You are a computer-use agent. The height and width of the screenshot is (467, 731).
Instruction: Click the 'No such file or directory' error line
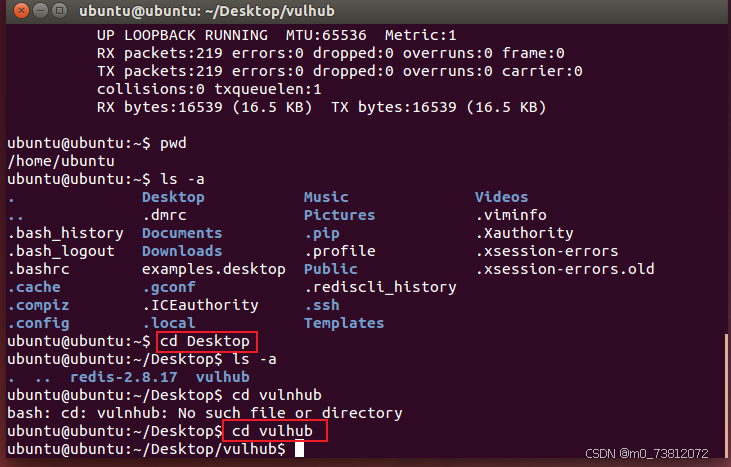tap(205, 413)
